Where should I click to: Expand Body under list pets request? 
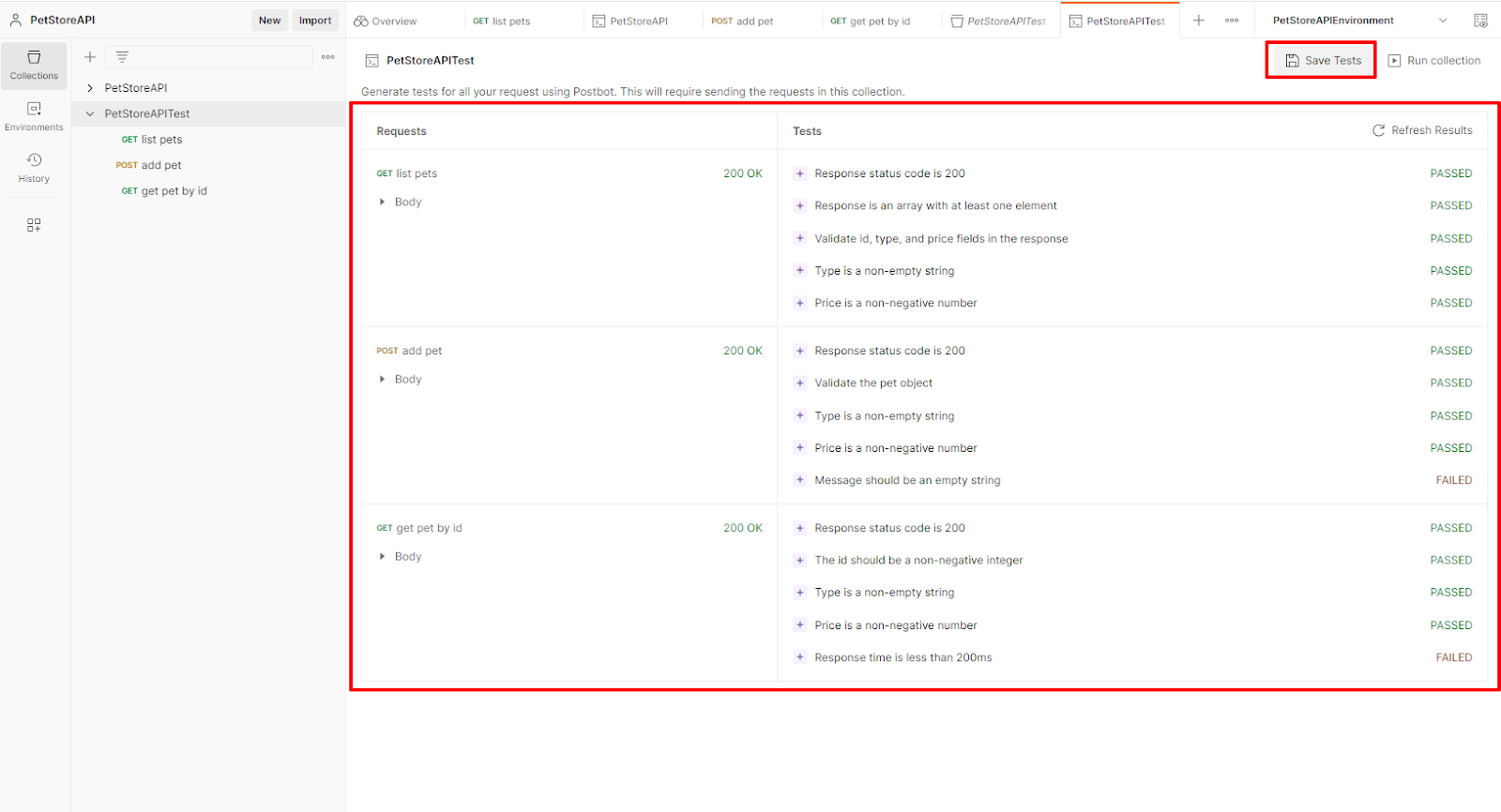coord(382,202)
